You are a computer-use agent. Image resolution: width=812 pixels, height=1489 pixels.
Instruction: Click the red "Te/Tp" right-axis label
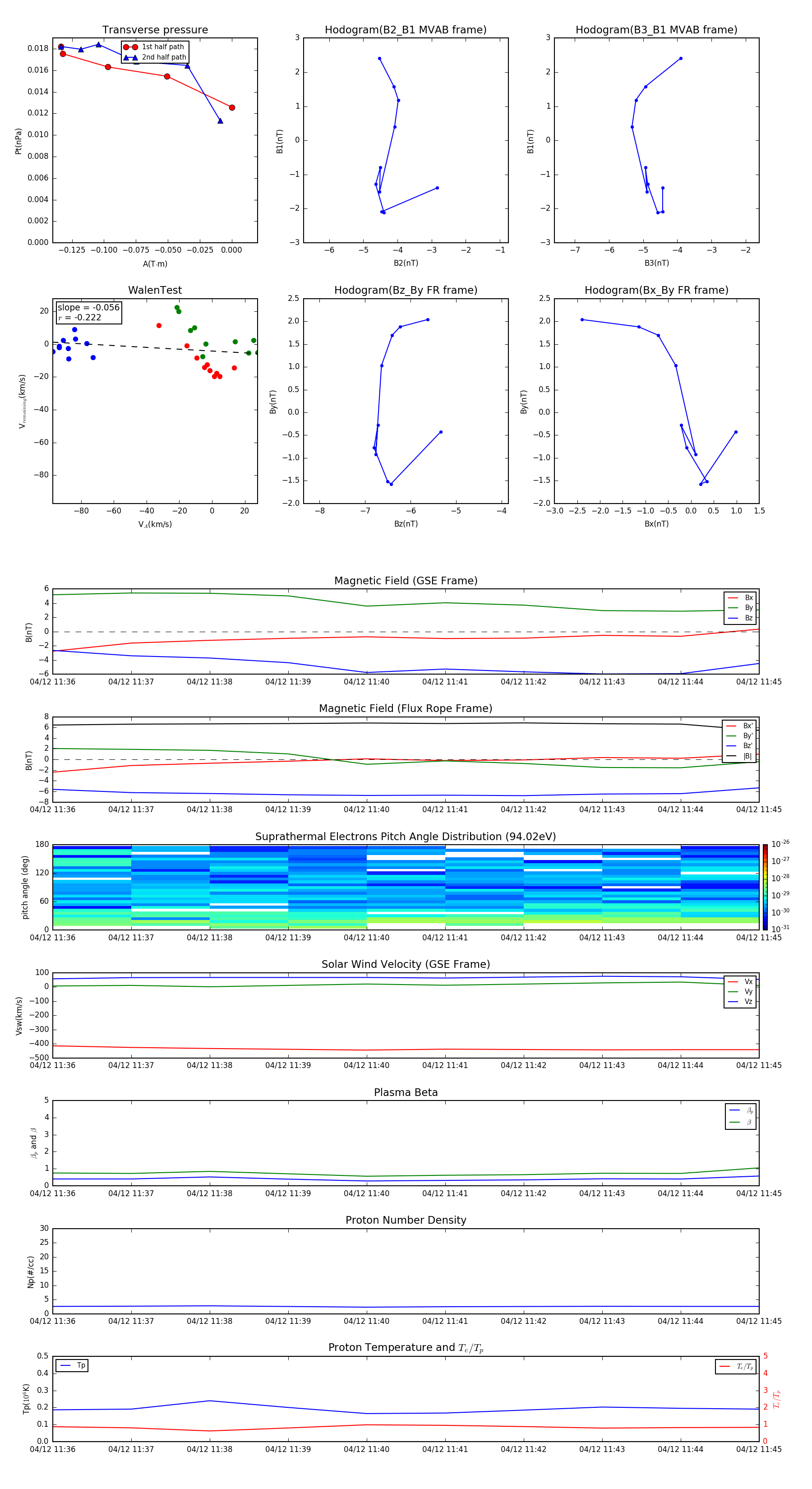click(x=777, y=1399)
